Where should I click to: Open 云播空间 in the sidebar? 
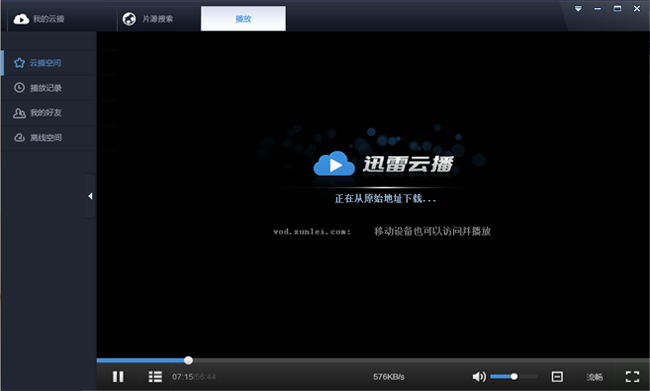click(49, 63)
